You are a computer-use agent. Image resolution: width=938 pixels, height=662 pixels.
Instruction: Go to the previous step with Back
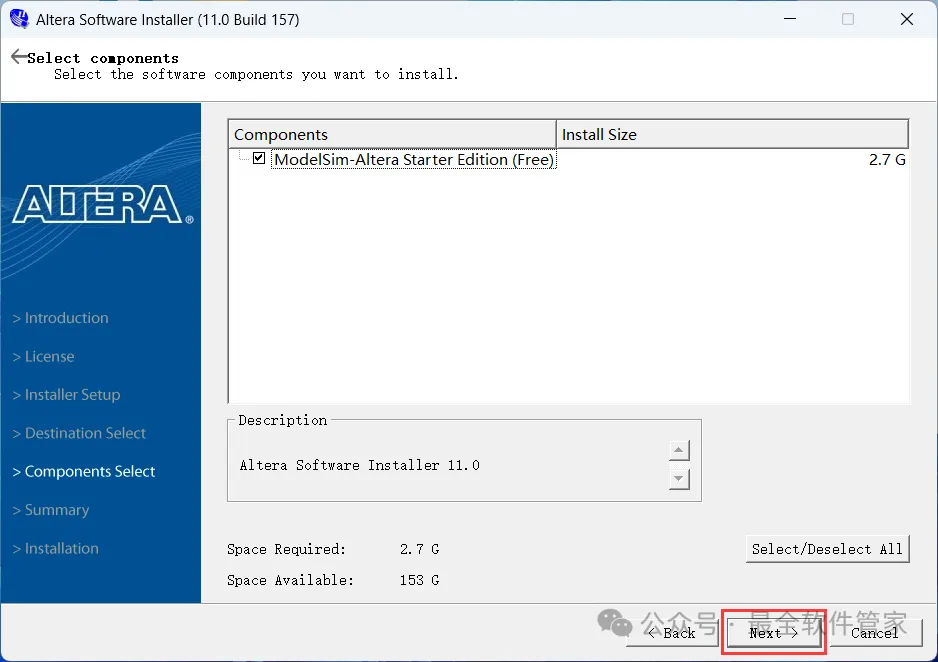click(672, 633)
